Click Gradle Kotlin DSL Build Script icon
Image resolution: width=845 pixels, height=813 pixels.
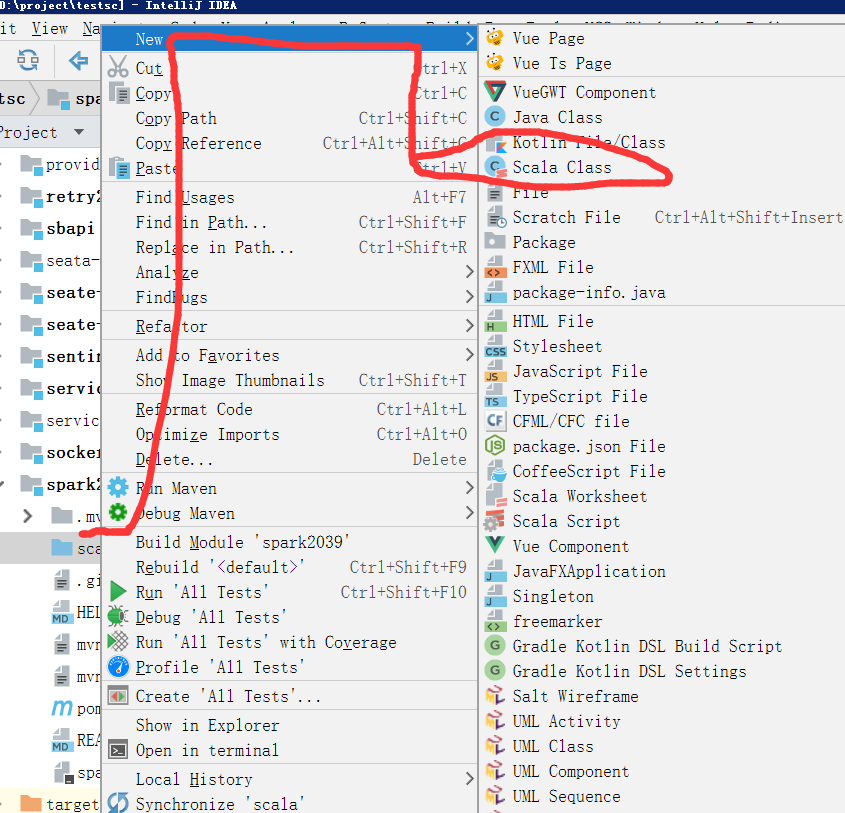[x=495, y=645]
